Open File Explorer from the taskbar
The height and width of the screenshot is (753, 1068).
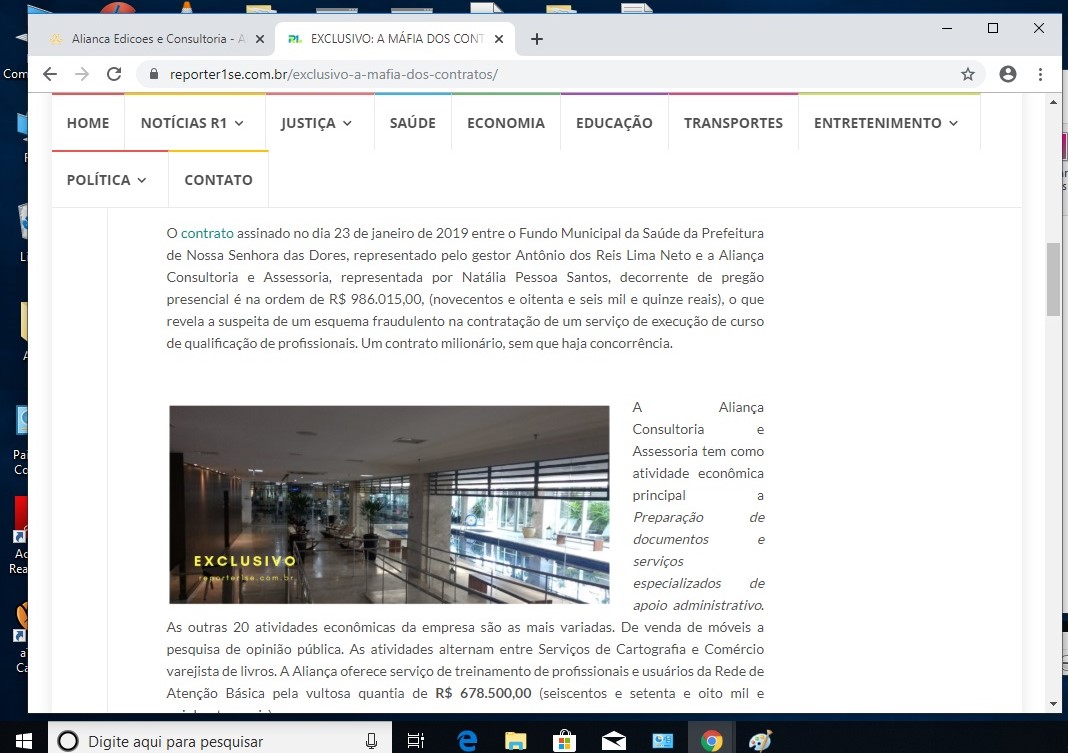click(515, 740)
